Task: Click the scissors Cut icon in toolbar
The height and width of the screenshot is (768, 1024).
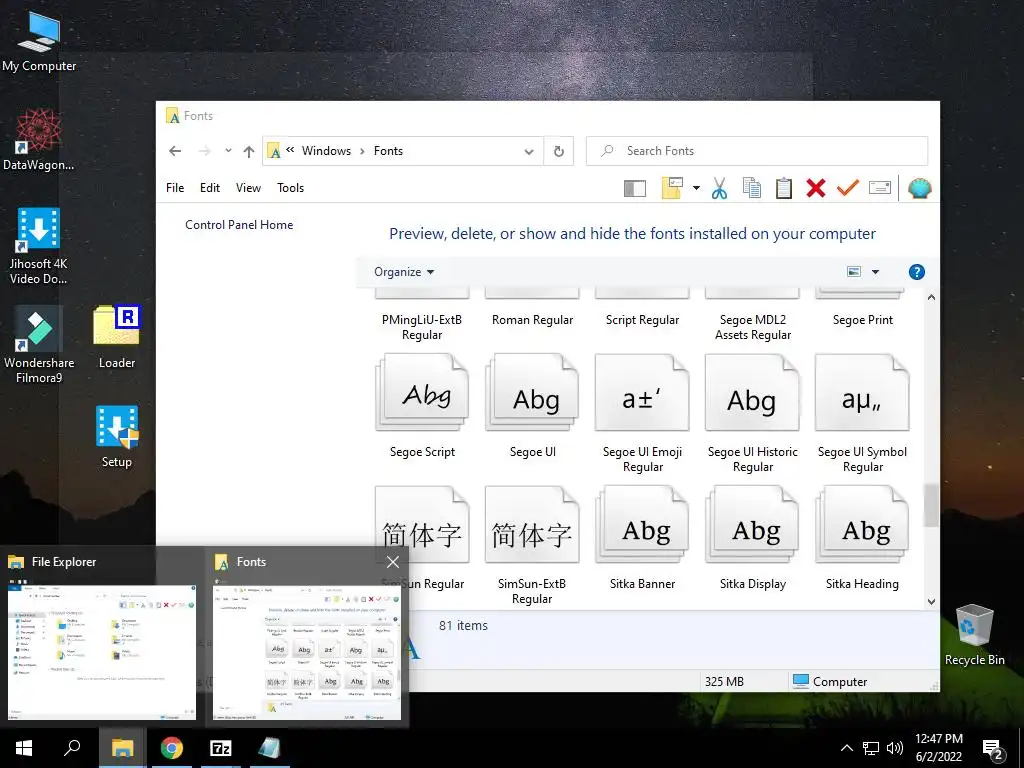Action: click(x=719, y=188)
